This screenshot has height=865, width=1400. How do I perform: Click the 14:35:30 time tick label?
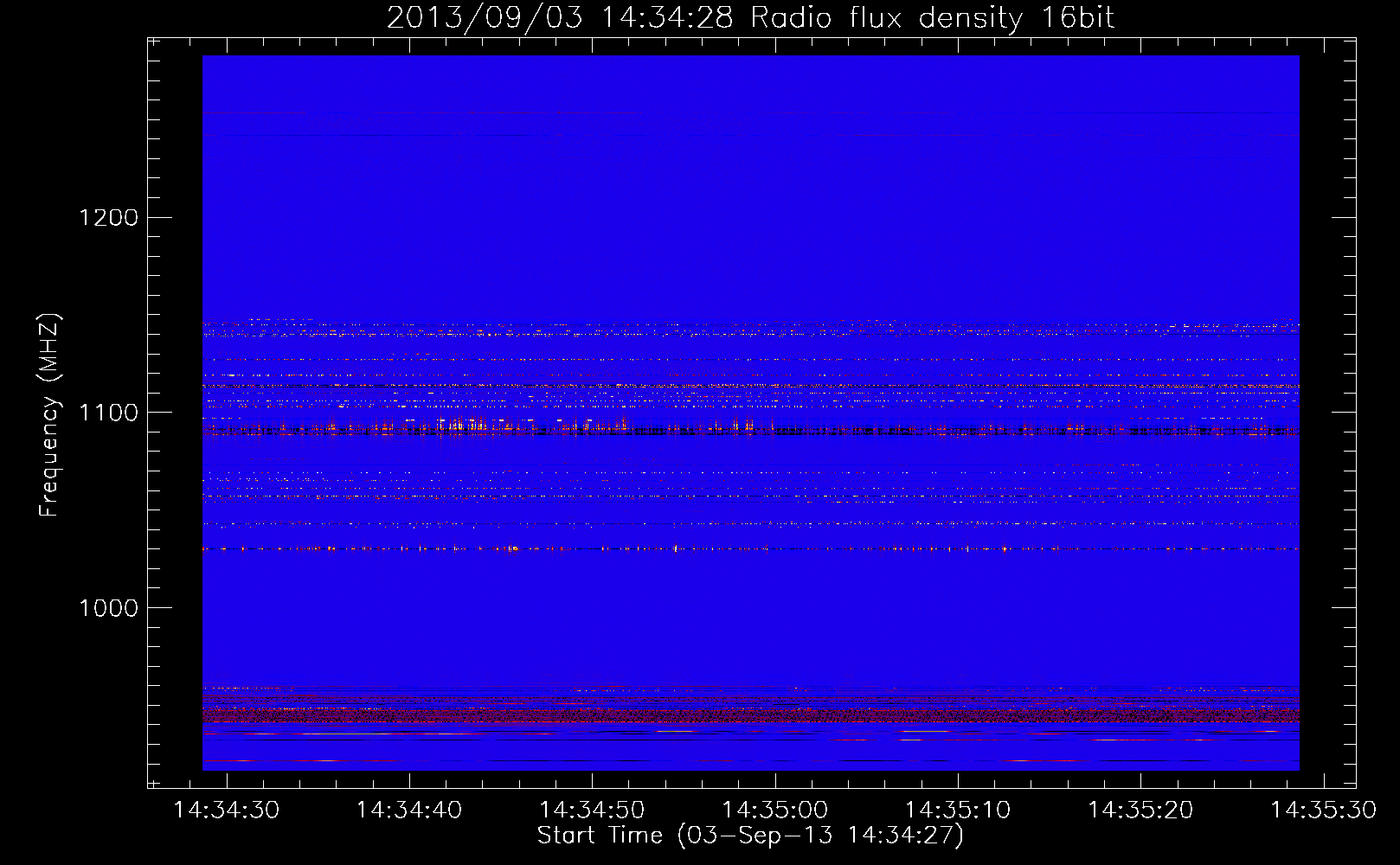point(1322,811)
